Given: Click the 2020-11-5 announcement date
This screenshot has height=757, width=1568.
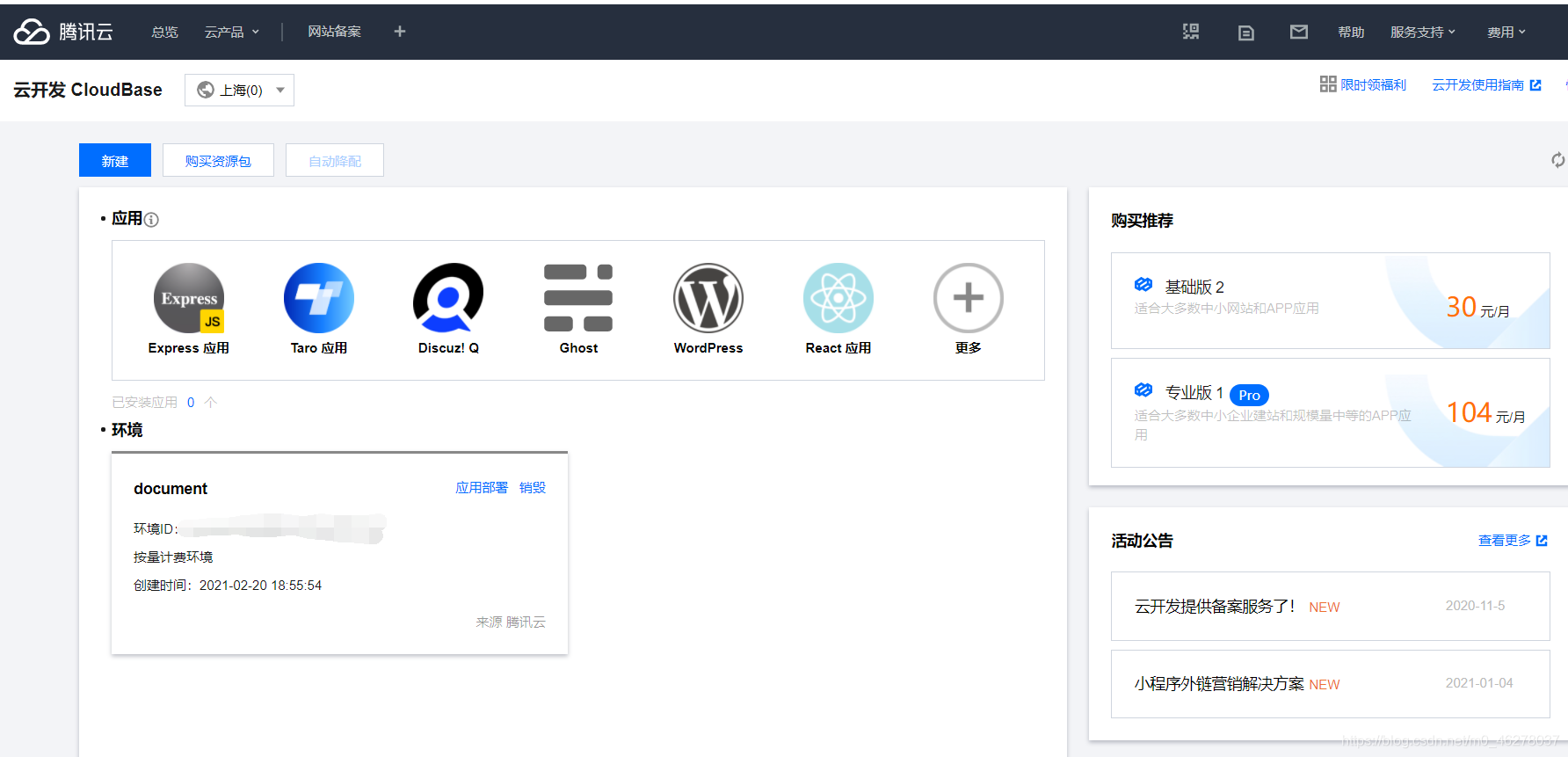Looking at the screenshot, I should click(x=1475, y=606).
